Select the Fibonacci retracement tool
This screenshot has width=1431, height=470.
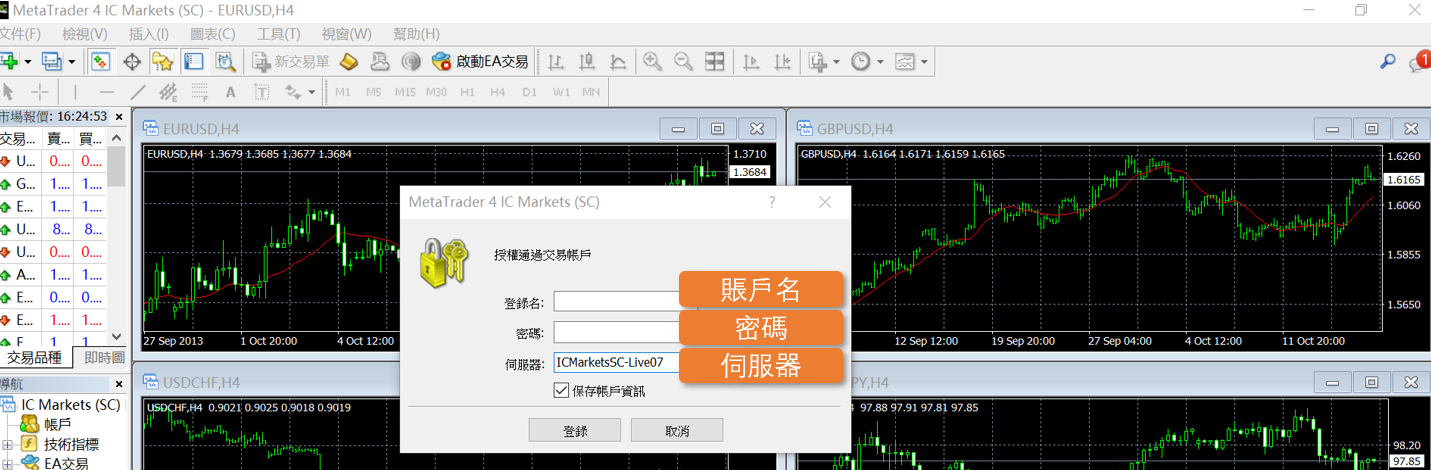click(199, 92)
